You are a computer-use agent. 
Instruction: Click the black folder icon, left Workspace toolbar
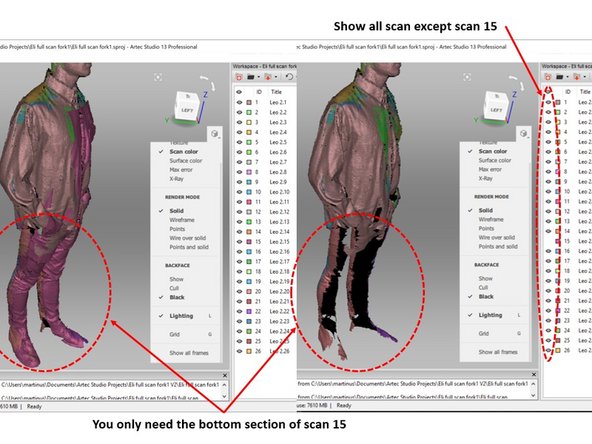click(251, 77)
